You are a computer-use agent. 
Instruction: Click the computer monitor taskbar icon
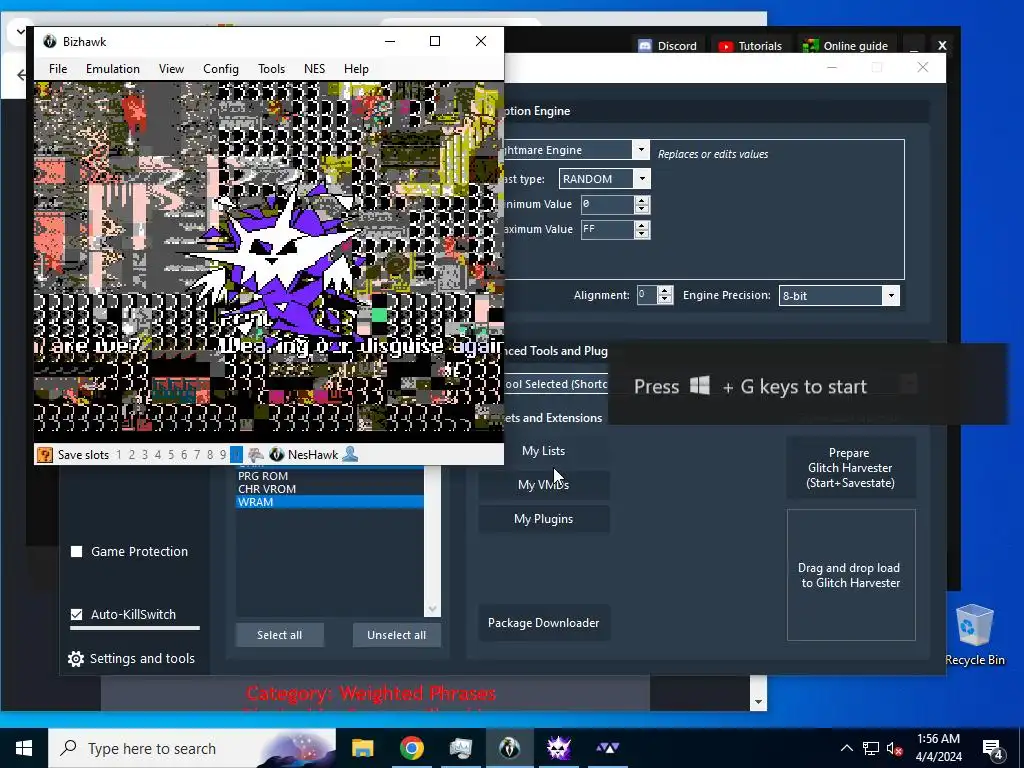tap(460, 748)
